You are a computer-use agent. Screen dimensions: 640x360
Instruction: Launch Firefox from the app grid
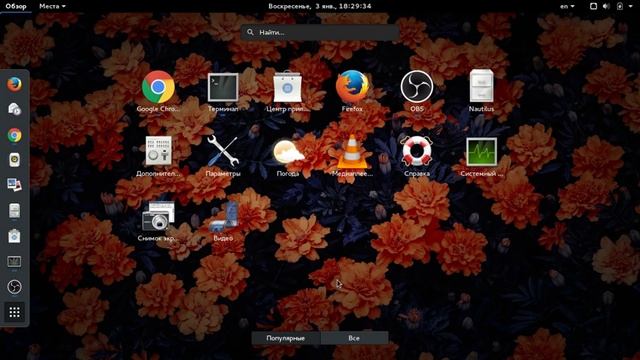tap(352, 87)
